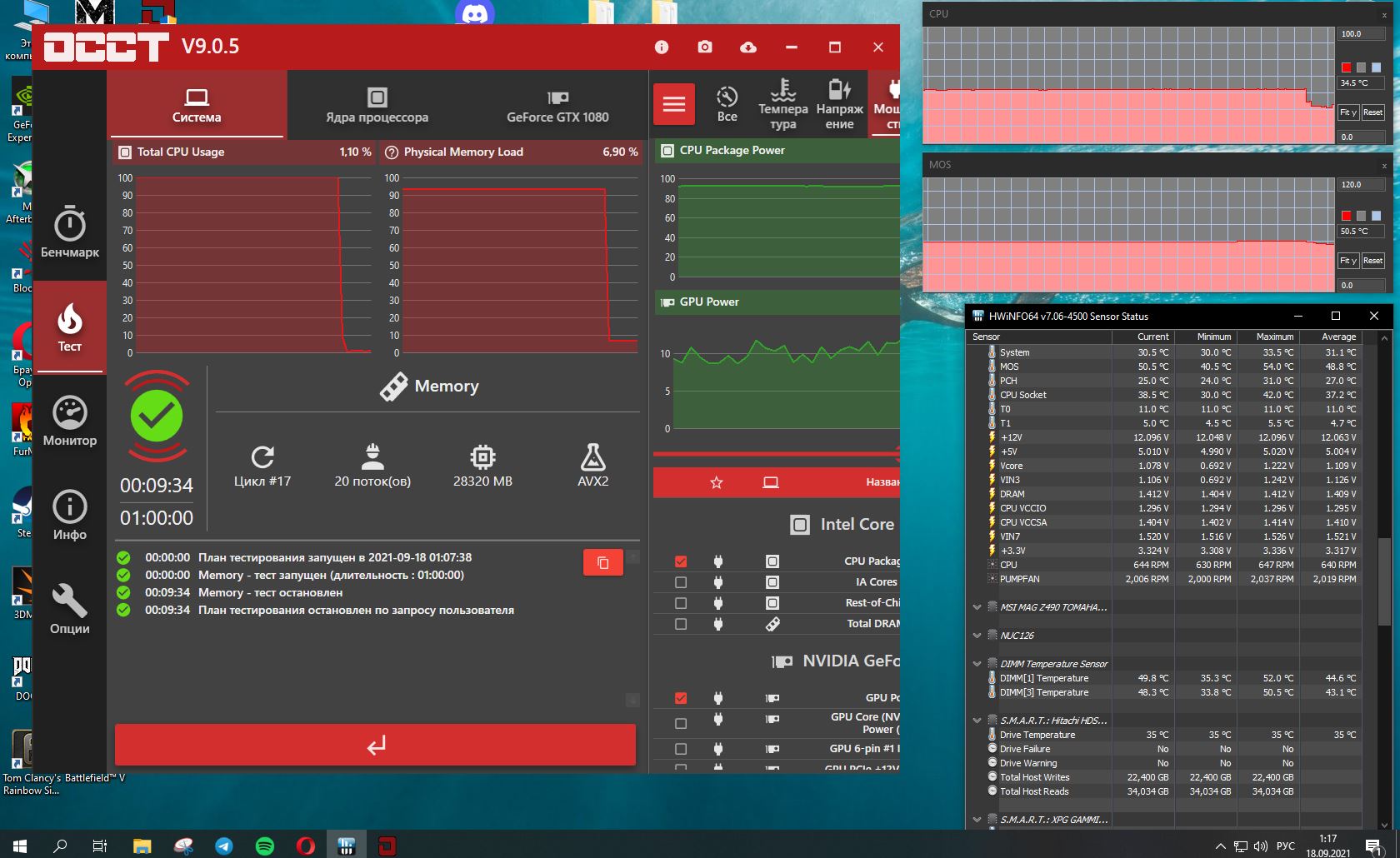
Task: Check the GPU Core (NVVDD) Power checkbox
Action: (x=681, y=723)
